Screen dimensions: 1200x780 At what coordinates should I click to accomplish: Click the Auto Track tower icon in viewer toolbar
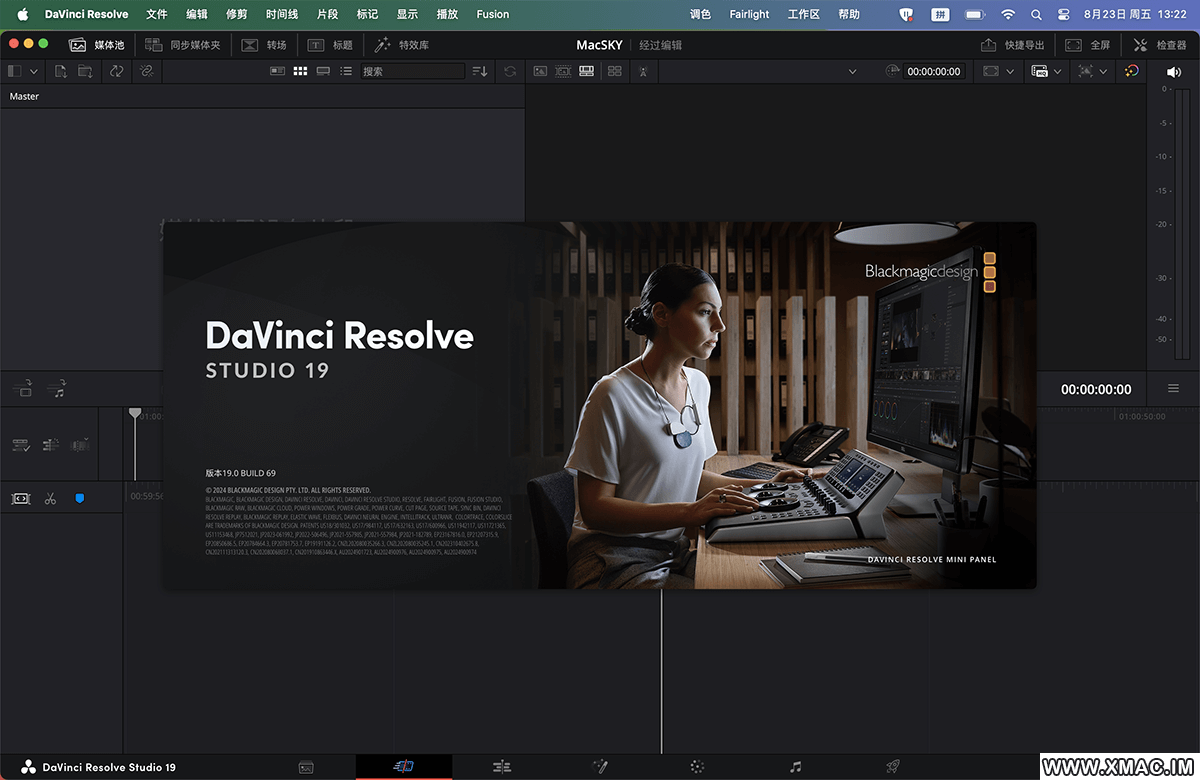(643, 71)
